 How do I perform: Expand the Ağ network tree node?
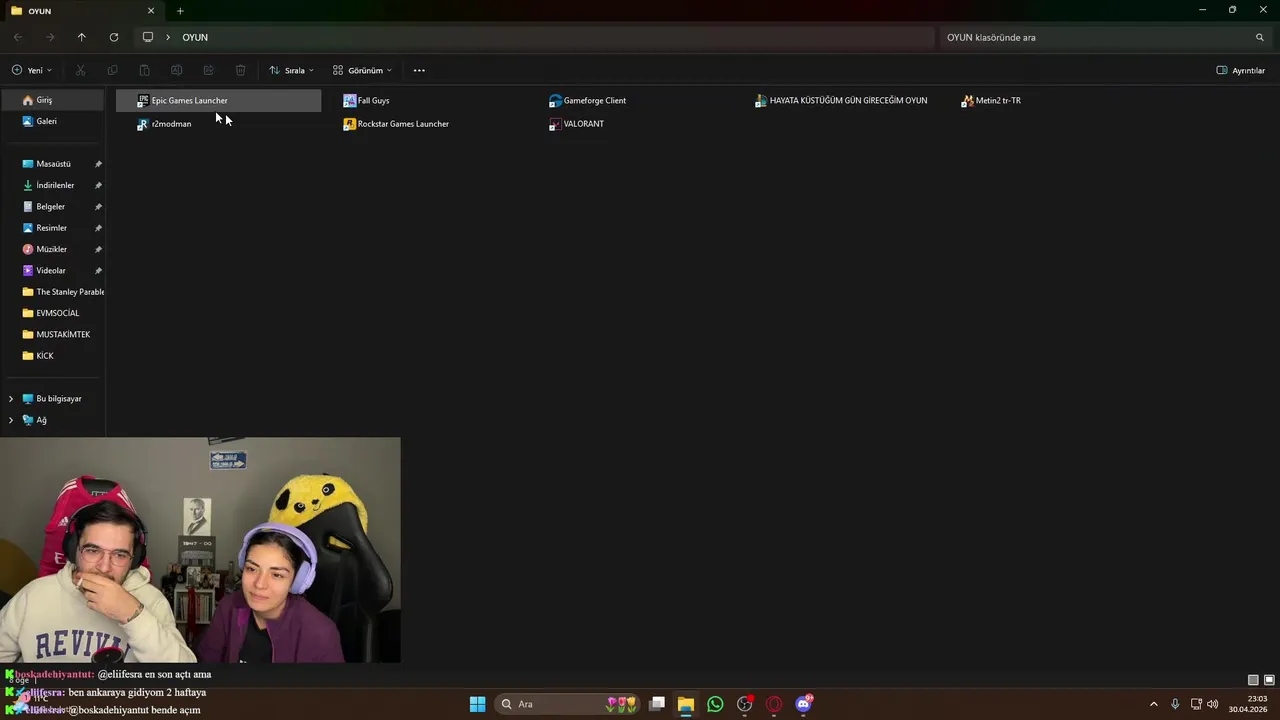pos(11,420)
